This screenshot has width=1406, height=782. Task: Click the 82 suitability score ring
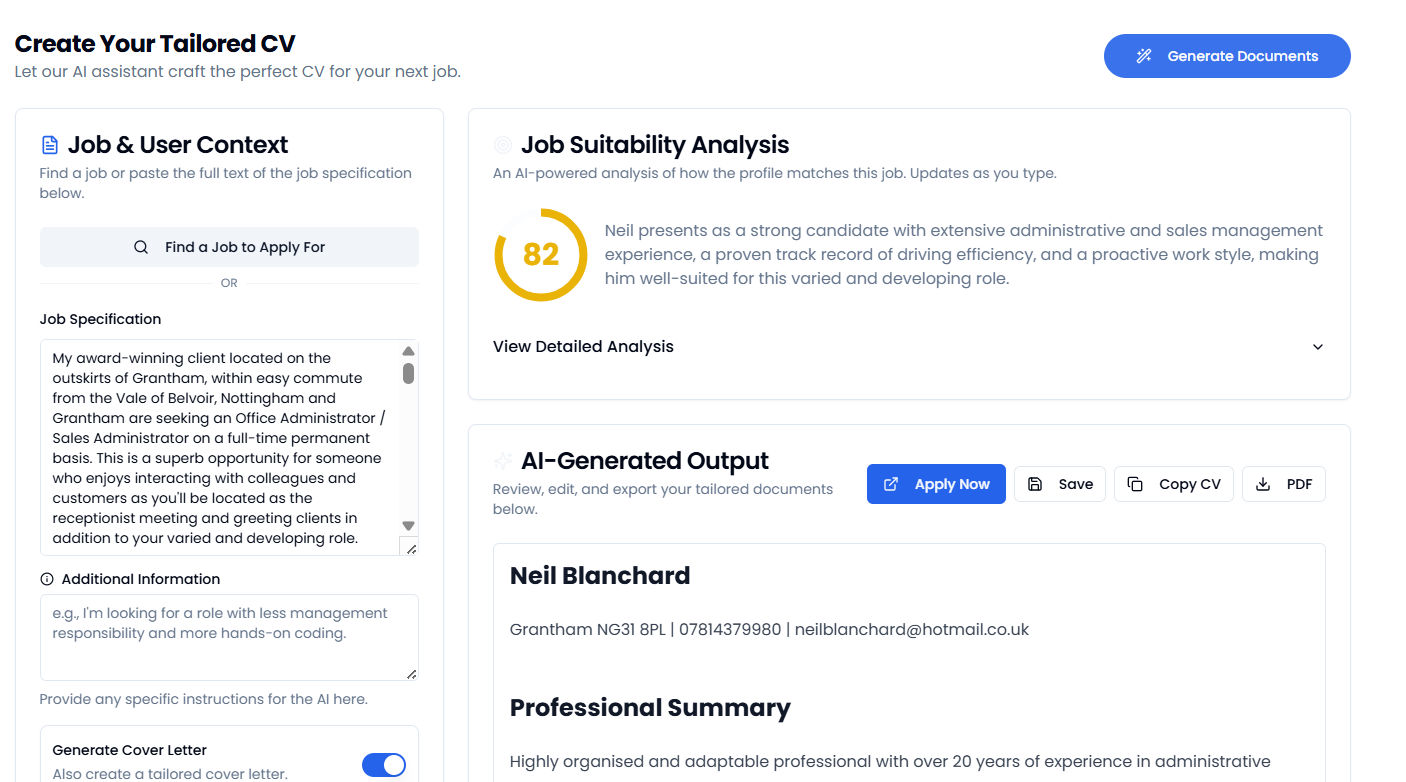[540, 255]
